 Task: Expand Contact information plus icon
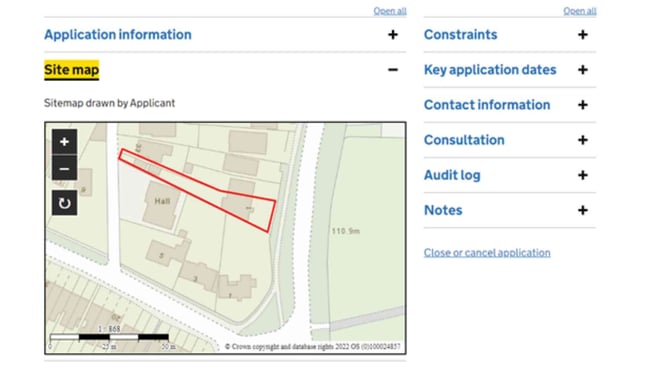pyautogui.click(x=582, y=105)
